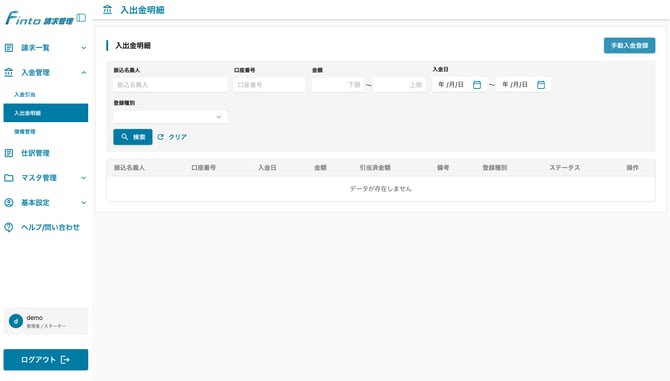Click the 登録種別 table column header
The width and height of the screenshot is (670, 381).
pyautogui.click(x=495, y=167)
